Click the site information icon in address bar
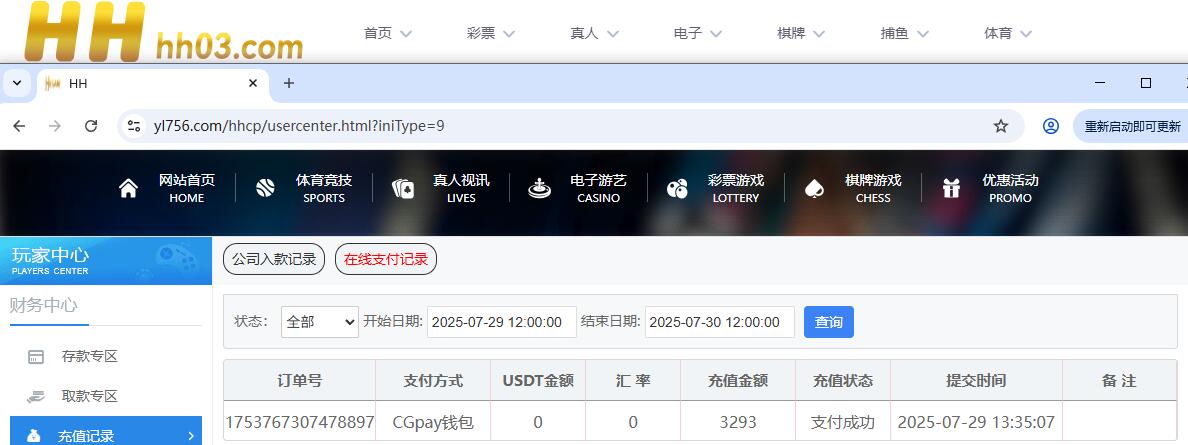 click(134, 126)
